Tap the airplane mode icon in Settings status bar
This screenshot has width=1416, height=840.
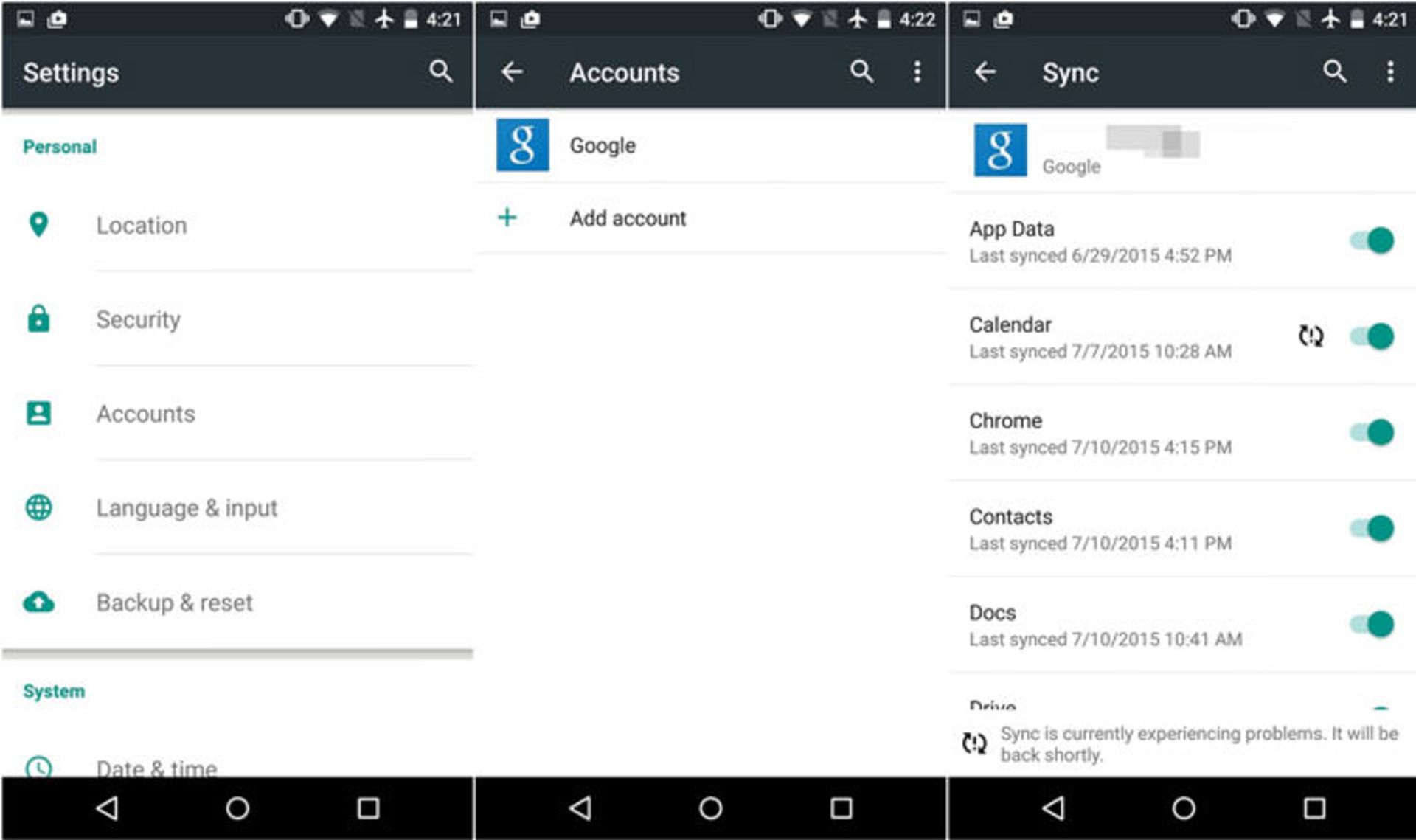[384, 18]
